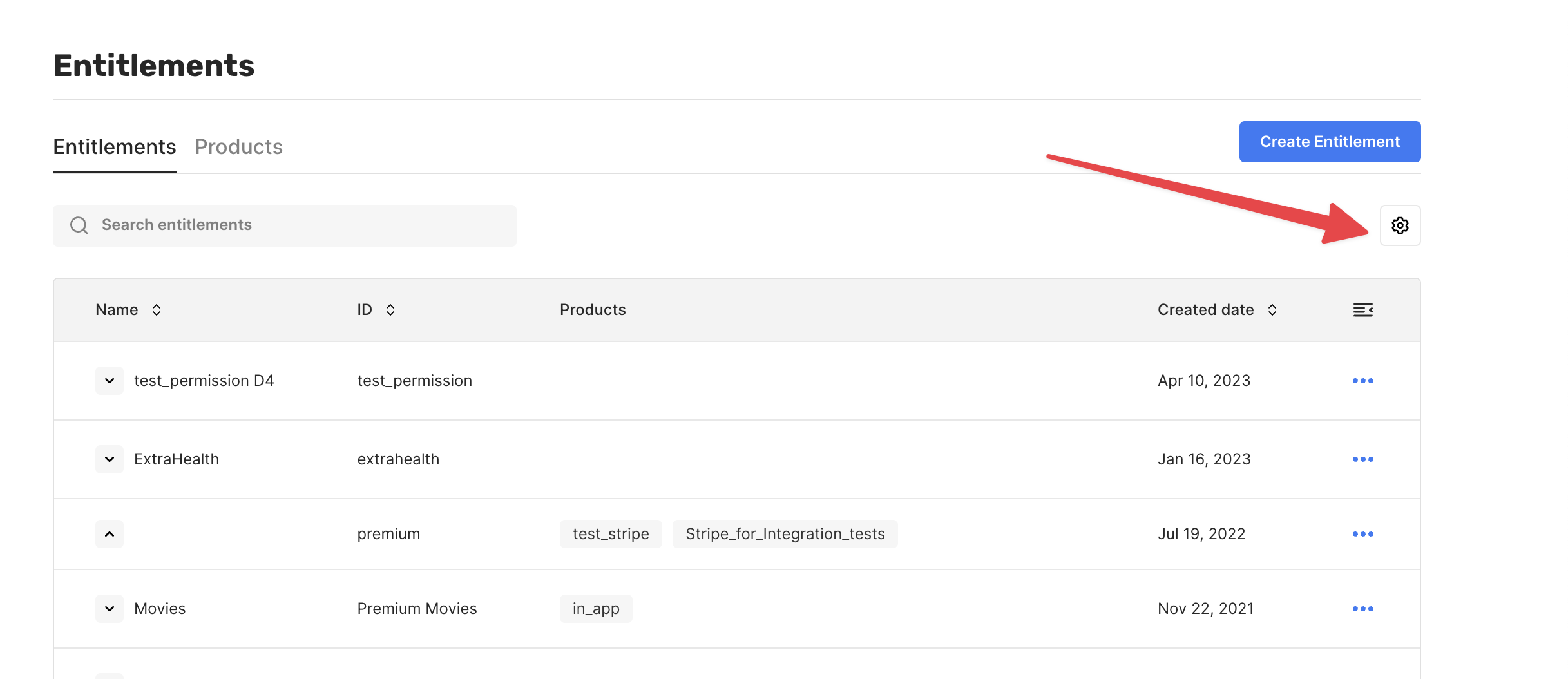The width and height of the screenshot is (1568, 679).
Task: Sort table by Name column arrows
Action: (157, 310)
